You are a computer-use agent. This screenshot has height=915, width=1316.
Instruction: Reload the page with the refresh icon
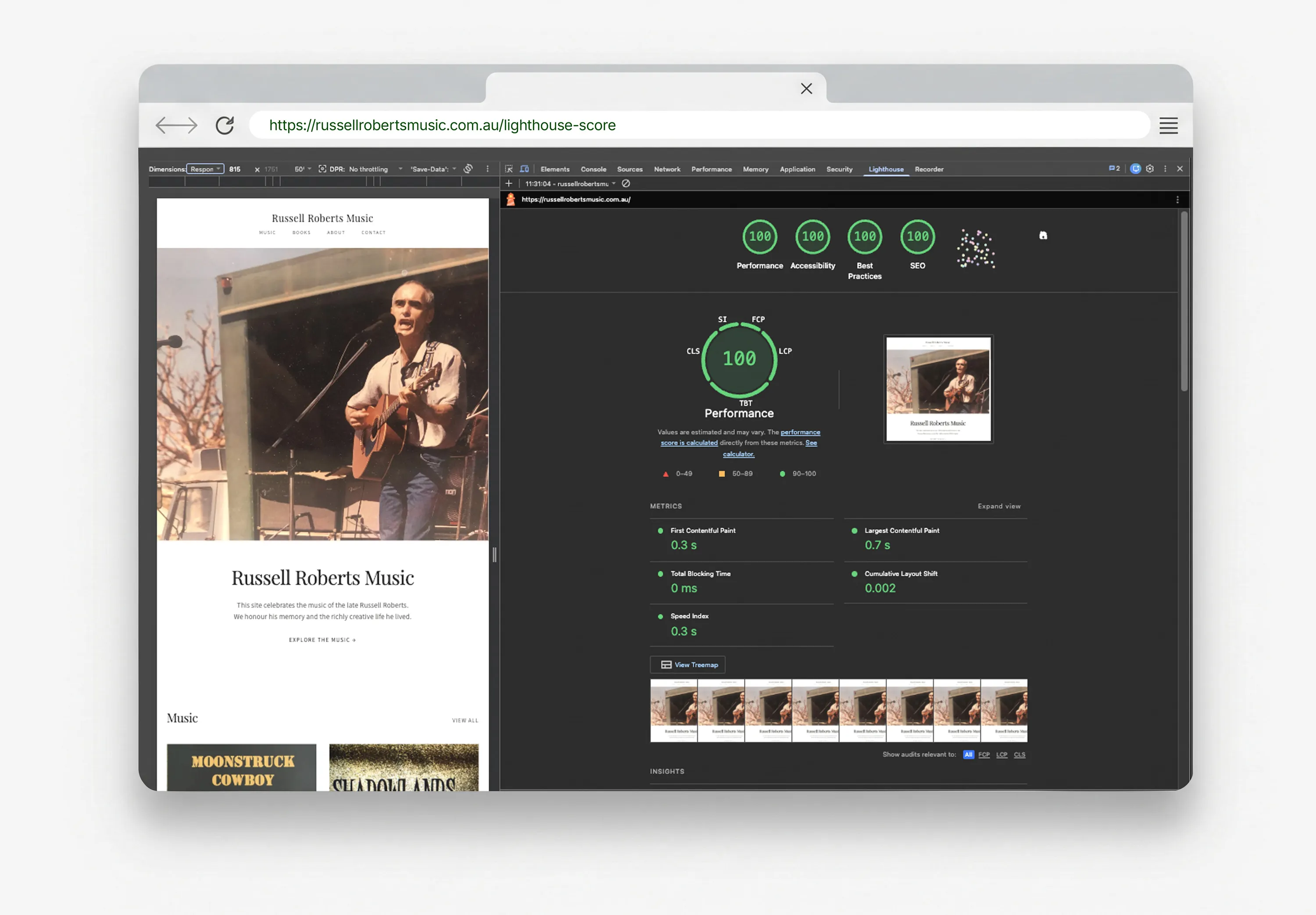tap(225, 125)
